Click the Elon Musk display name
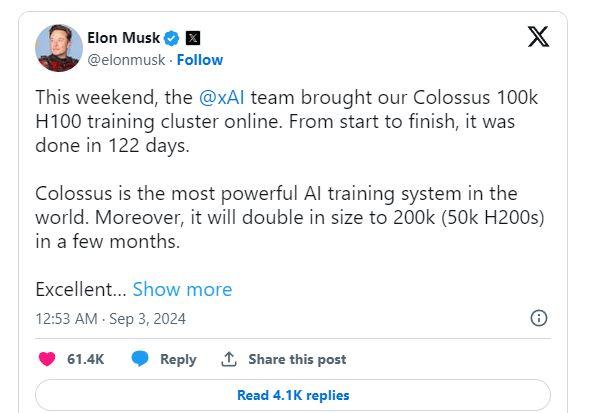The image size is (598, 413). 124,38
